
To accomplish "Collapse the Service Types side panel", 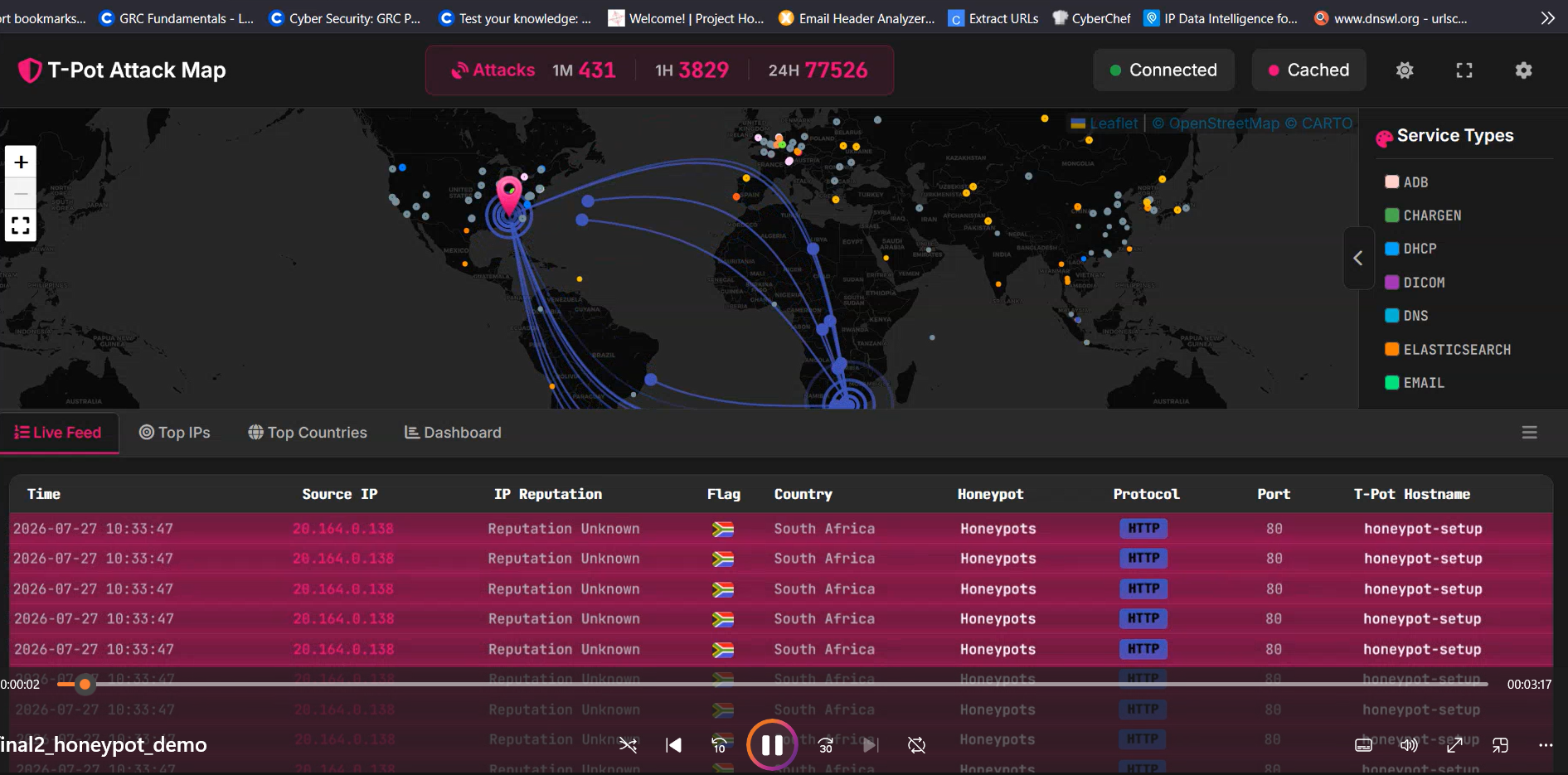I will (x=1358, y=258).
